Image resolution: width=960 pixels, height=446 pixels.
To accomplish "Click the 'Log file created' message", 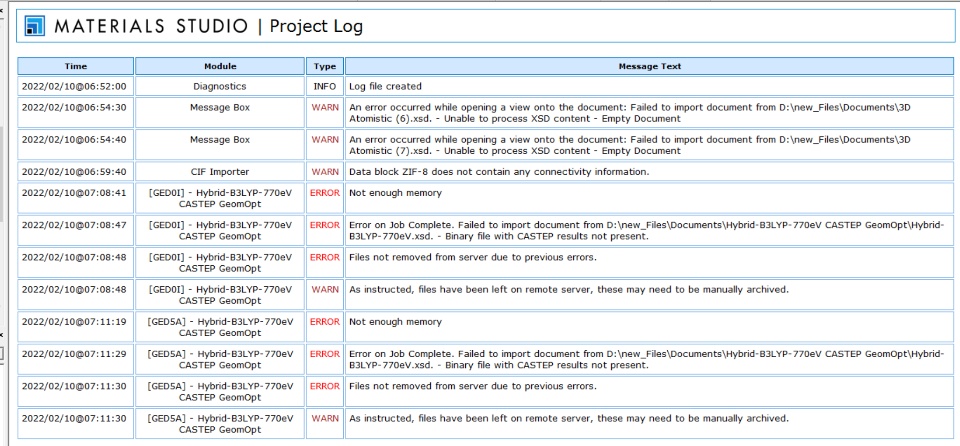I will point(649,86).
